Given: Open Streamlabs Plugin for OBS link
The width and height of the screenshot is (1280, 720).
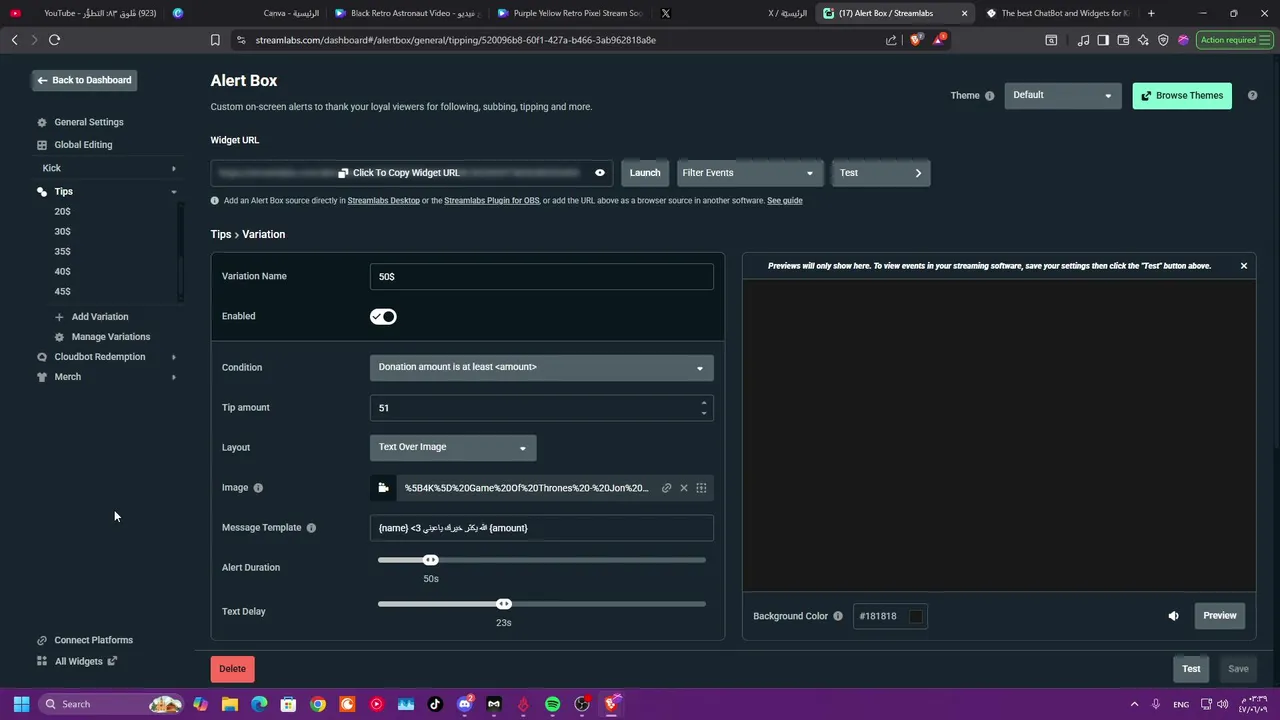Looking at the screenshot, I should (492, 201).
